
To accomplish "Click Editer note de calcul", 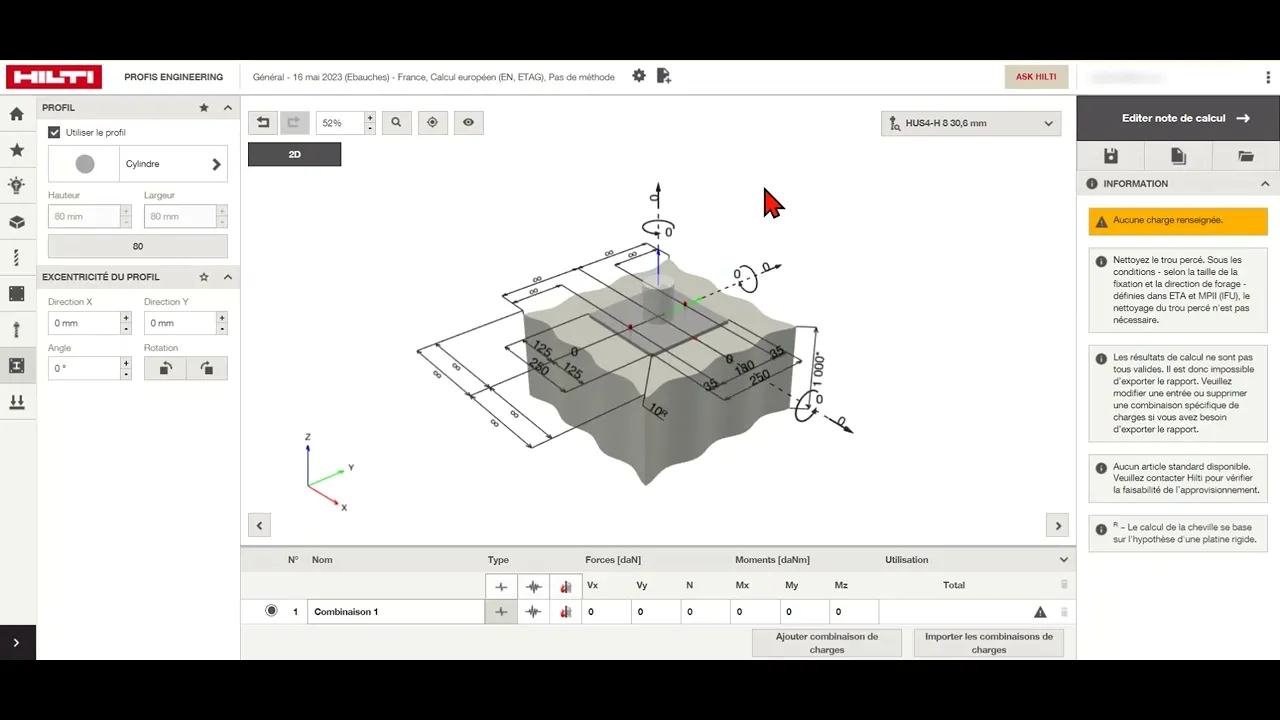I will 1178,118.
